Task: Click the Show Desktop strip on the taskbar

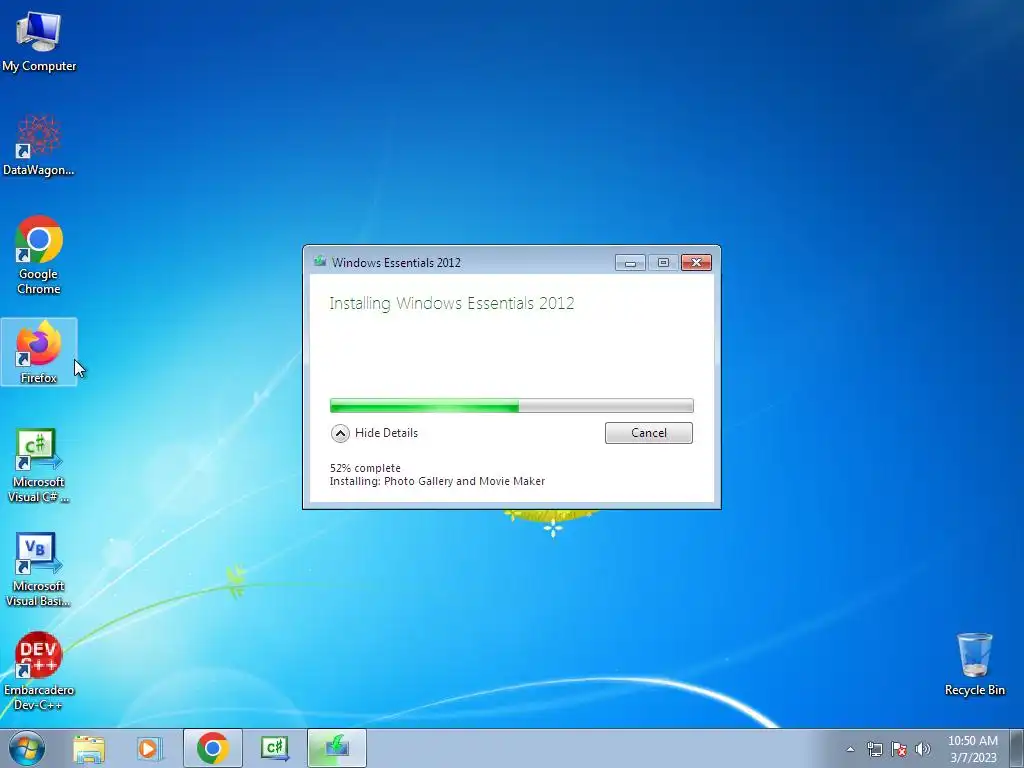Action: (x=1017, y=748)
